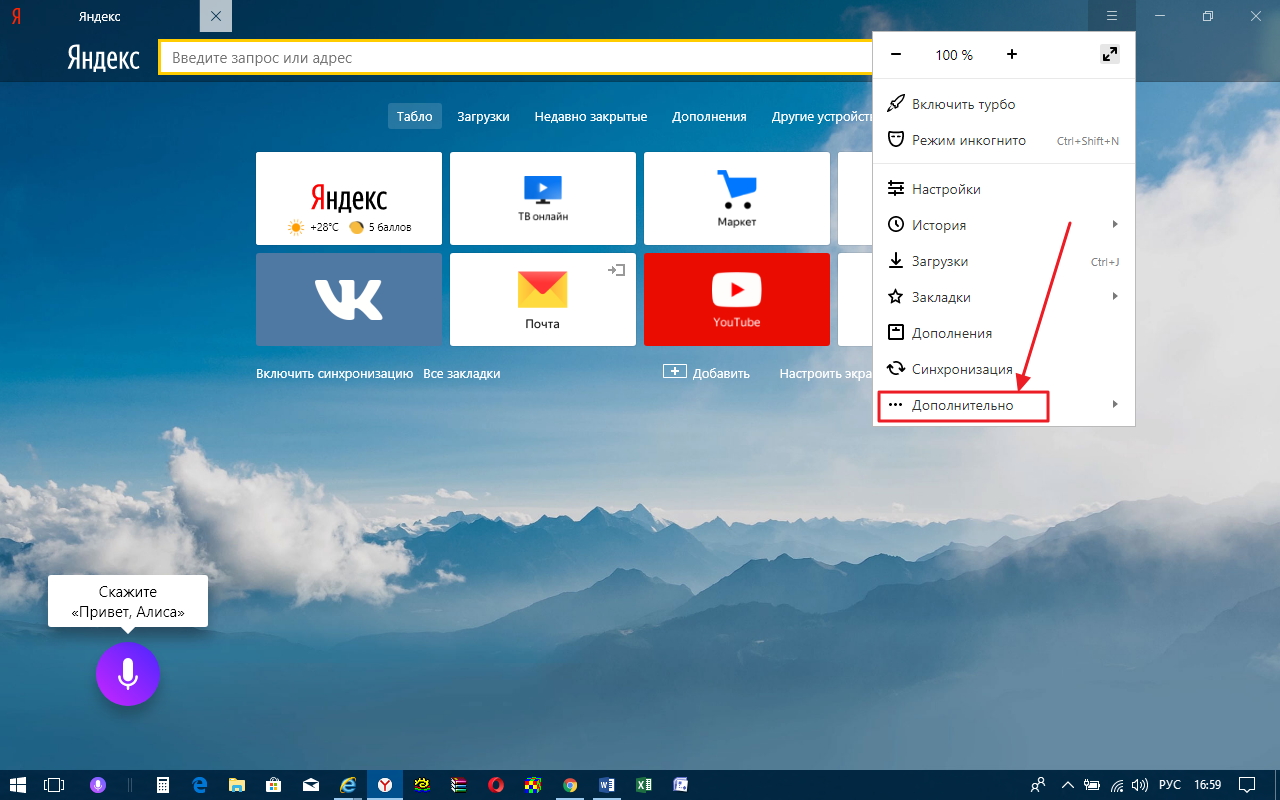Open 'Дополнения' in the dropdown menu

point(1004,333)
